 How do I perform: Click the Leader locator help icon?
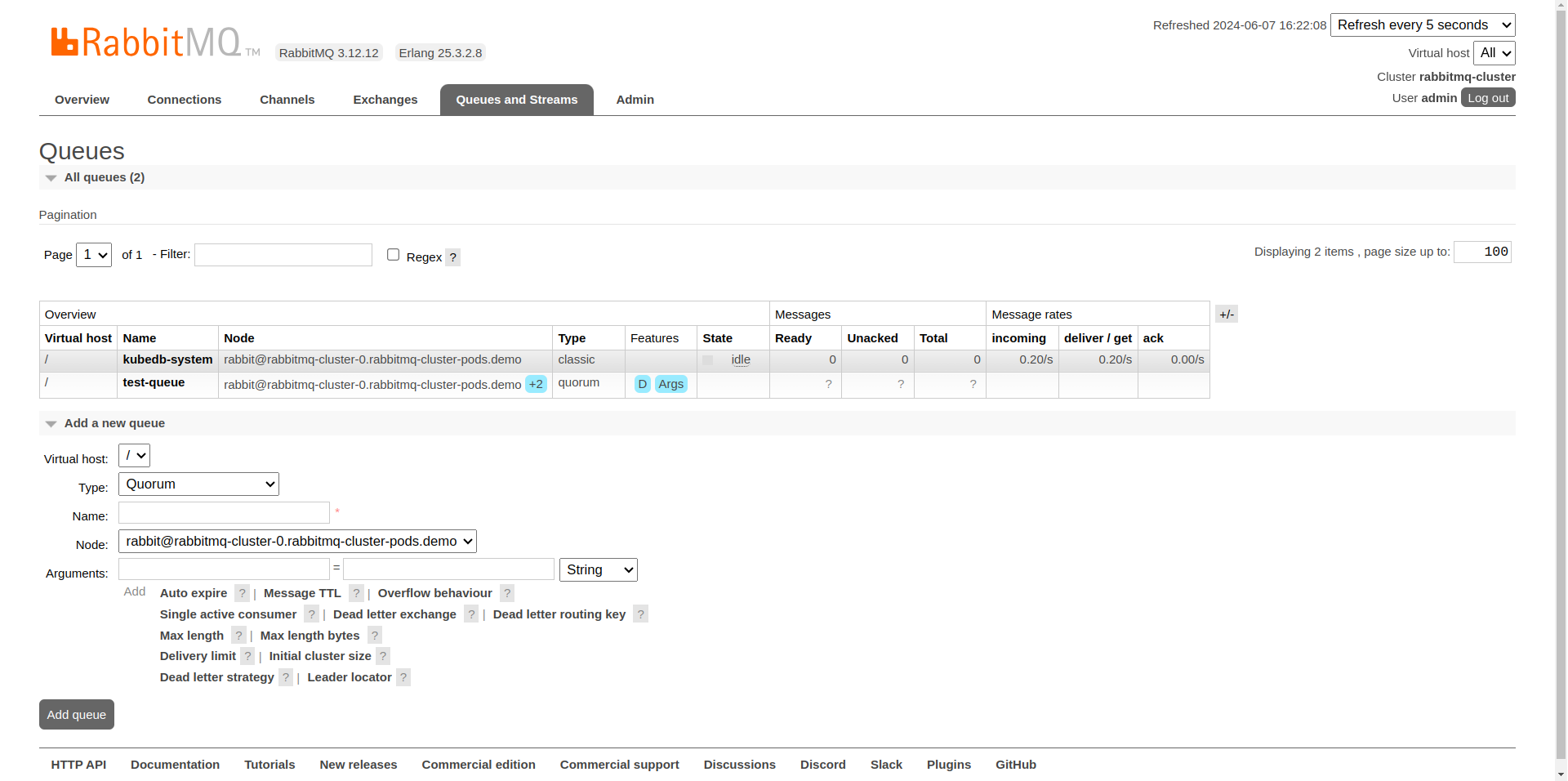coord(403,677)
